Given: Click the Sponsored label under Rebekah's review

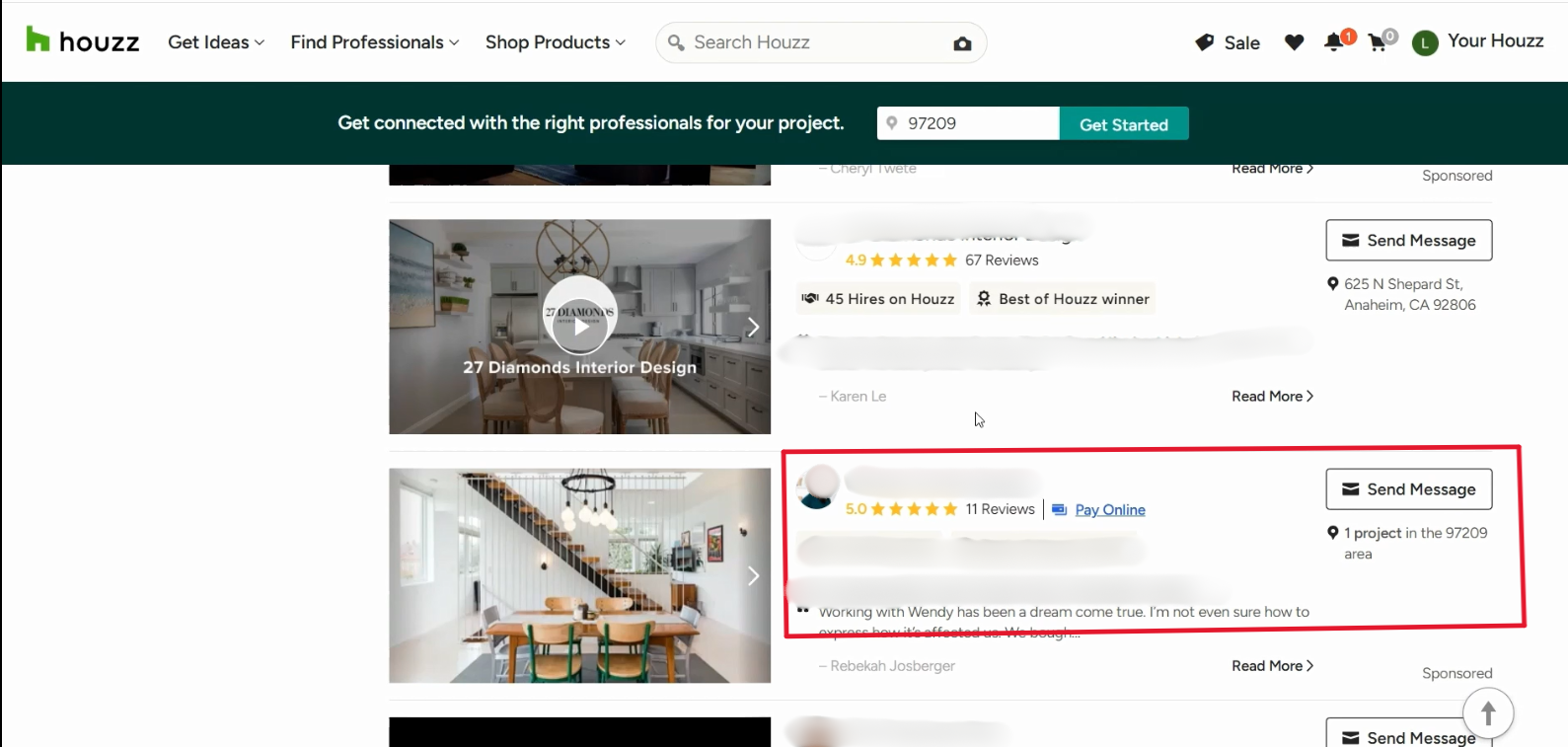Looking at the screenshot, I should (1456, 673).
